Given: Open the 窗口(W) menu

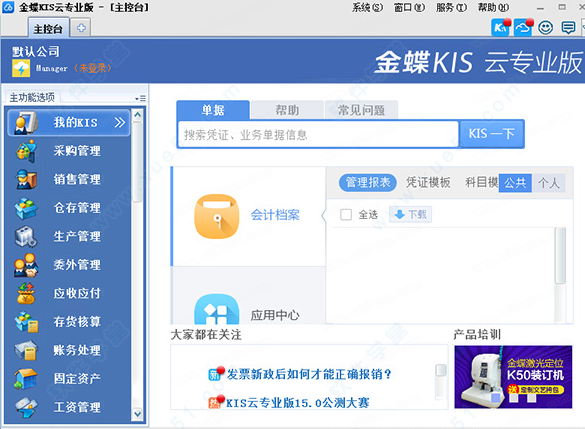Looking at the screenshot, I should [409, 7].
